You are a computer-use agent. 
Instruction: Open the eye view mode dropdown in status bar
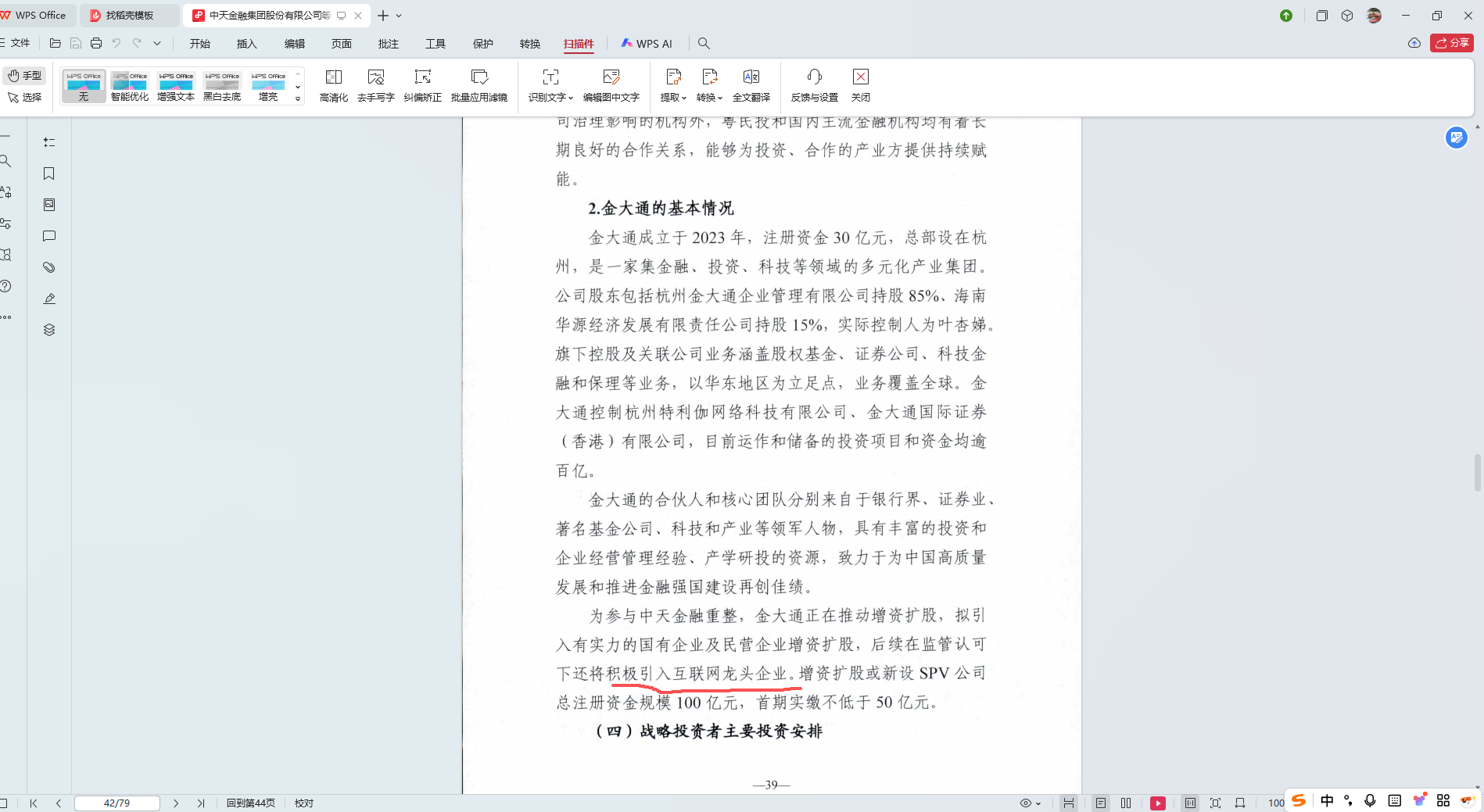(x=1031, y=803)
